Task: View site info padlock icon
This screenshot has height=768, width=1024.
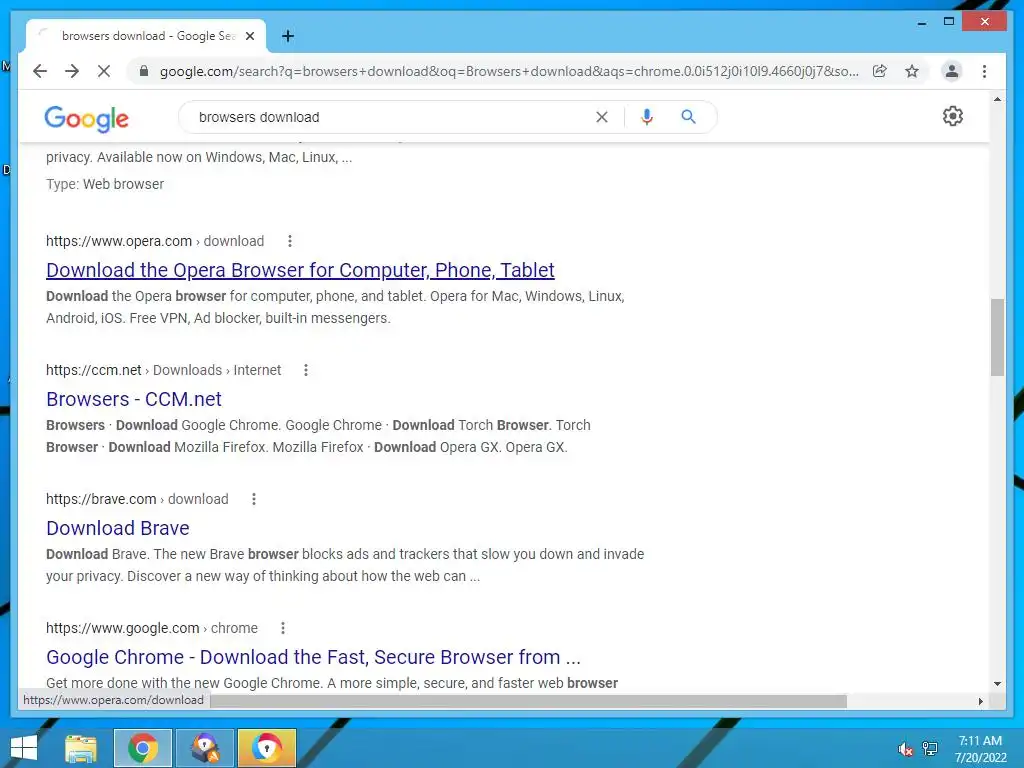Action: (144, 71)
